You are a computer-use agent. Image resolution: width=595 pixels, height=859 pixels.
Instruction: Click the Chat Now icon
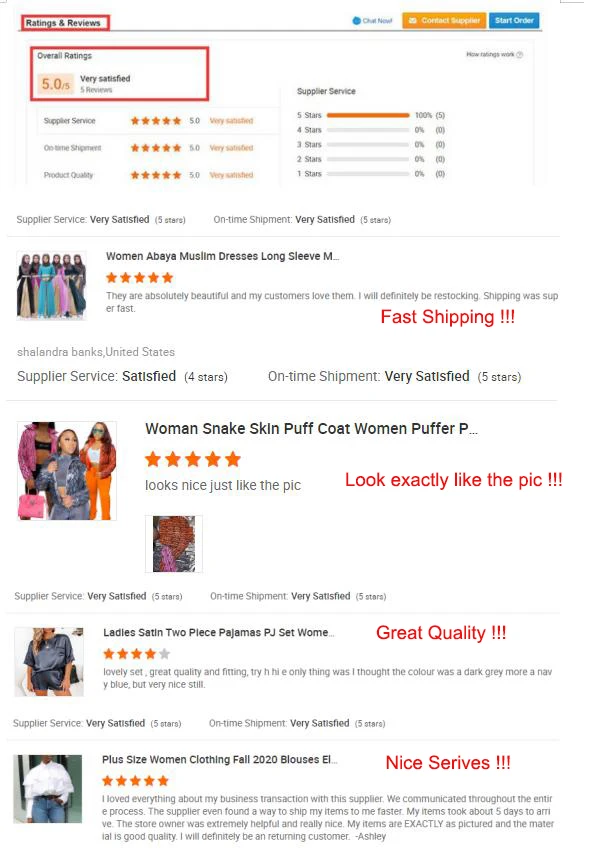[x=357, y=21]
